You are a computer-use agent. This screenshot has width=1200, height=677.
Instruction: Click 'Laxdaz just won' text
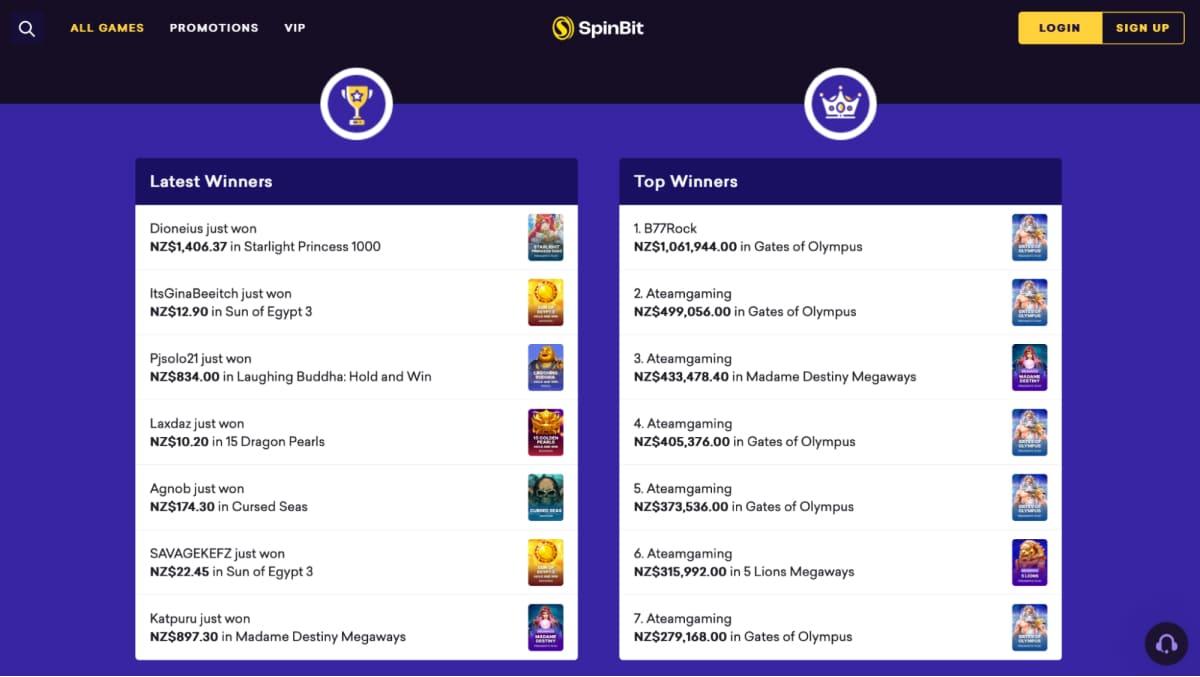click(x=197, y=423)
